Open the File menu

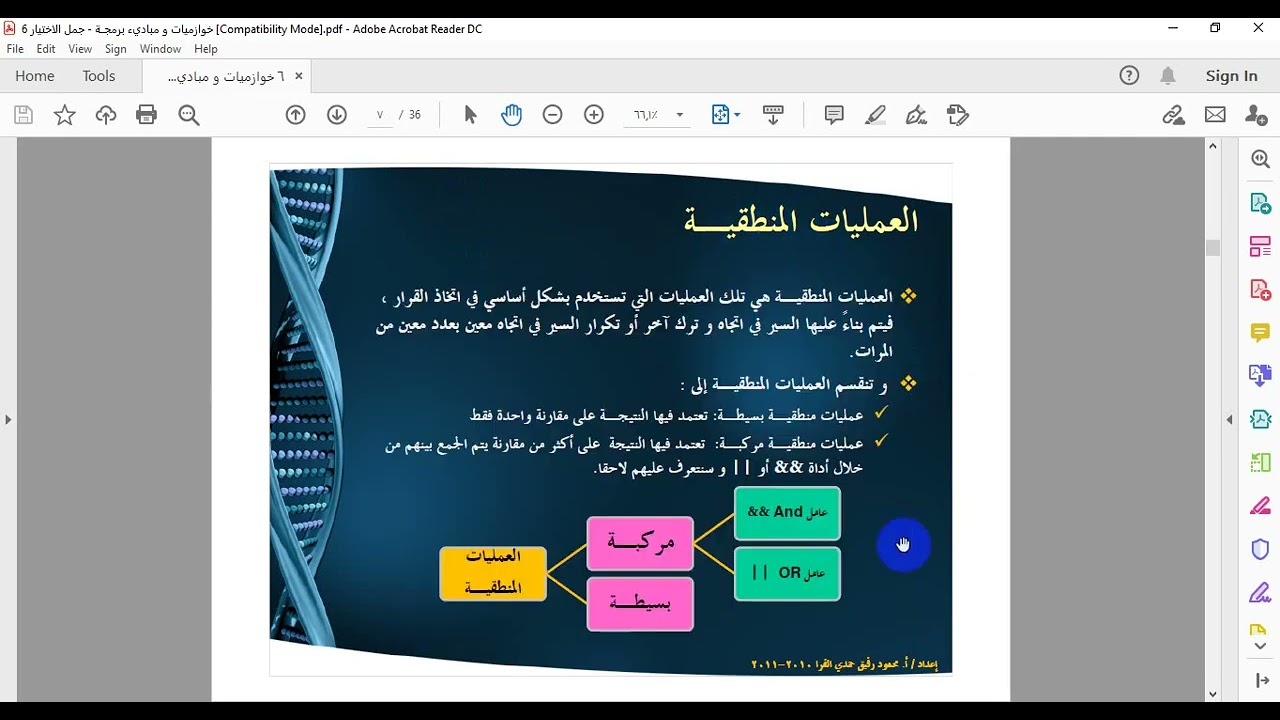coord(15,49)
